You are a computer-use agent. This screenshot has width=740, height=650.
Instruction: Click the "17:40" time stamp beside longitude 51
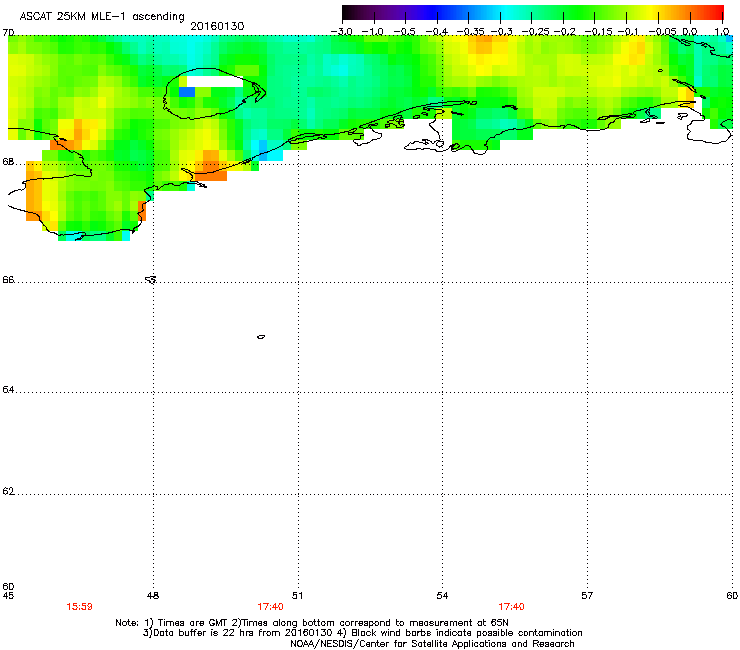coord(270,607)
